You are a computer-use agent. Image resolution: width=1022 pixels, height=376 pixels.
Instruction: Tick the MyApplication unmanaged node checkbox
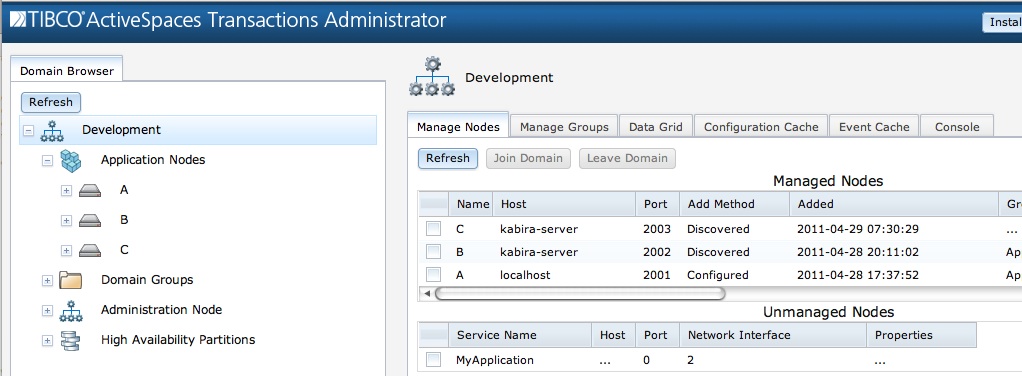[433, 360]
